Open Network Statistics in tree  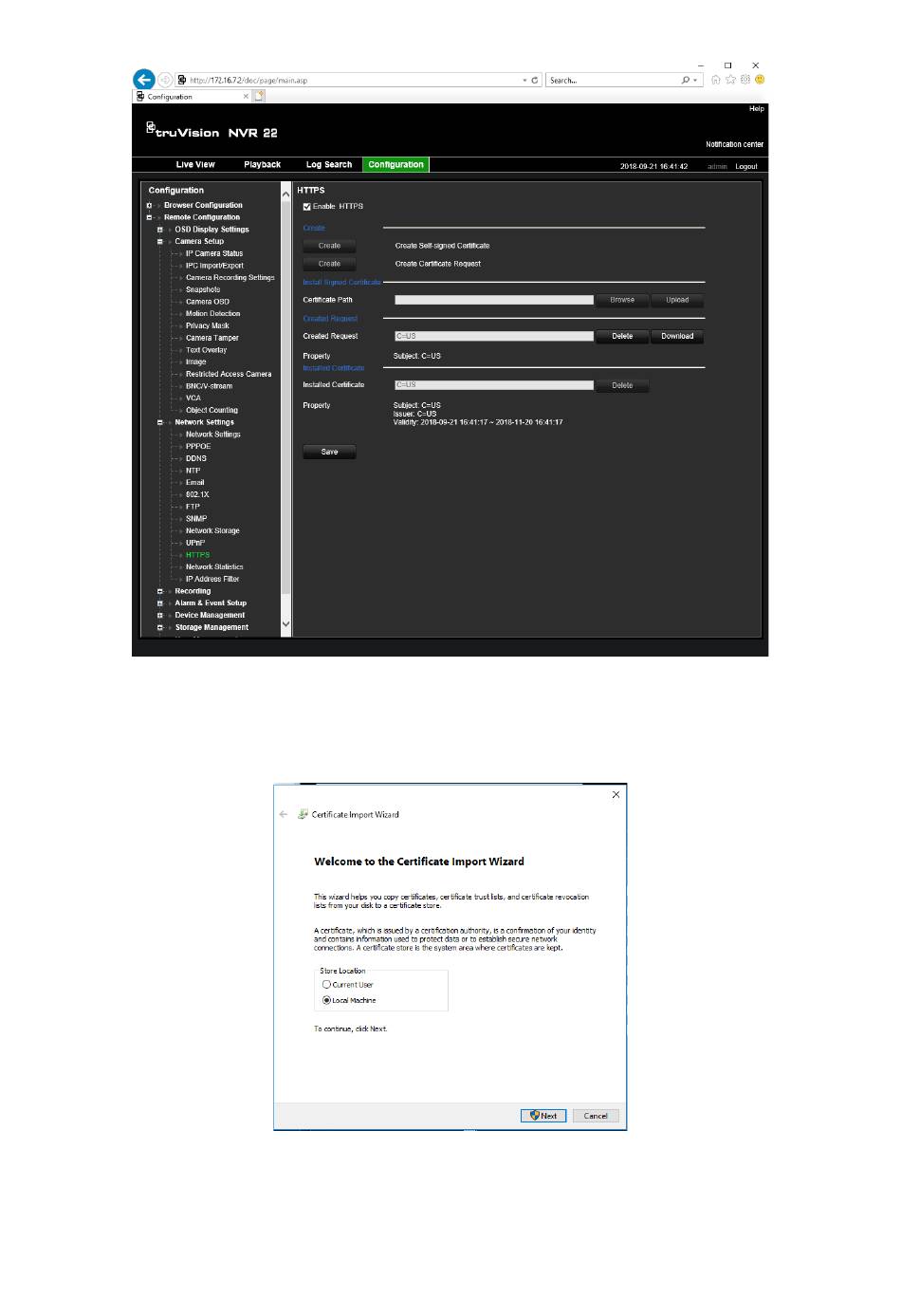pyautogui.click(x=214, y=567)
